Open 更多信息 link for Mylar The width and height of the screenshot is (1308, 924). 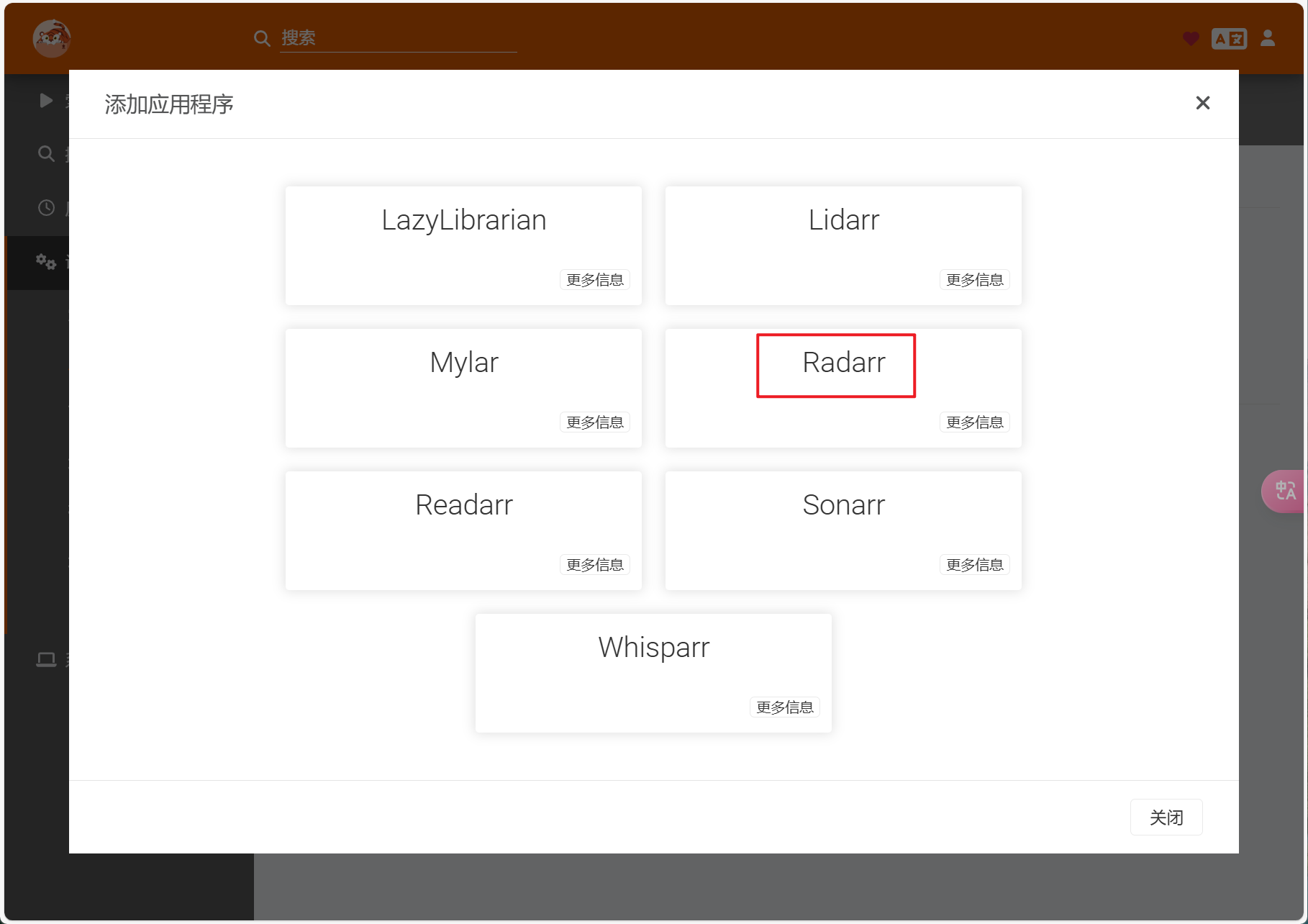(595, 422)
